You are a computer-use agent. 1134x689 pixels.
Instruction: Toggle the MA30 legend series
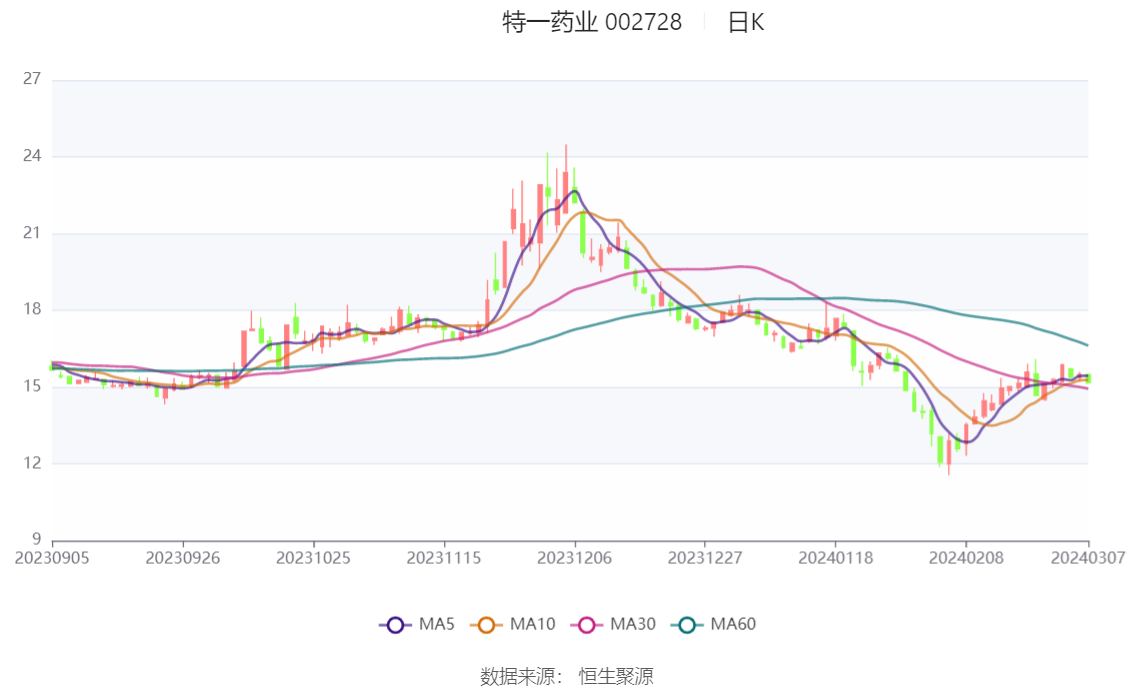tap(613, 624)
